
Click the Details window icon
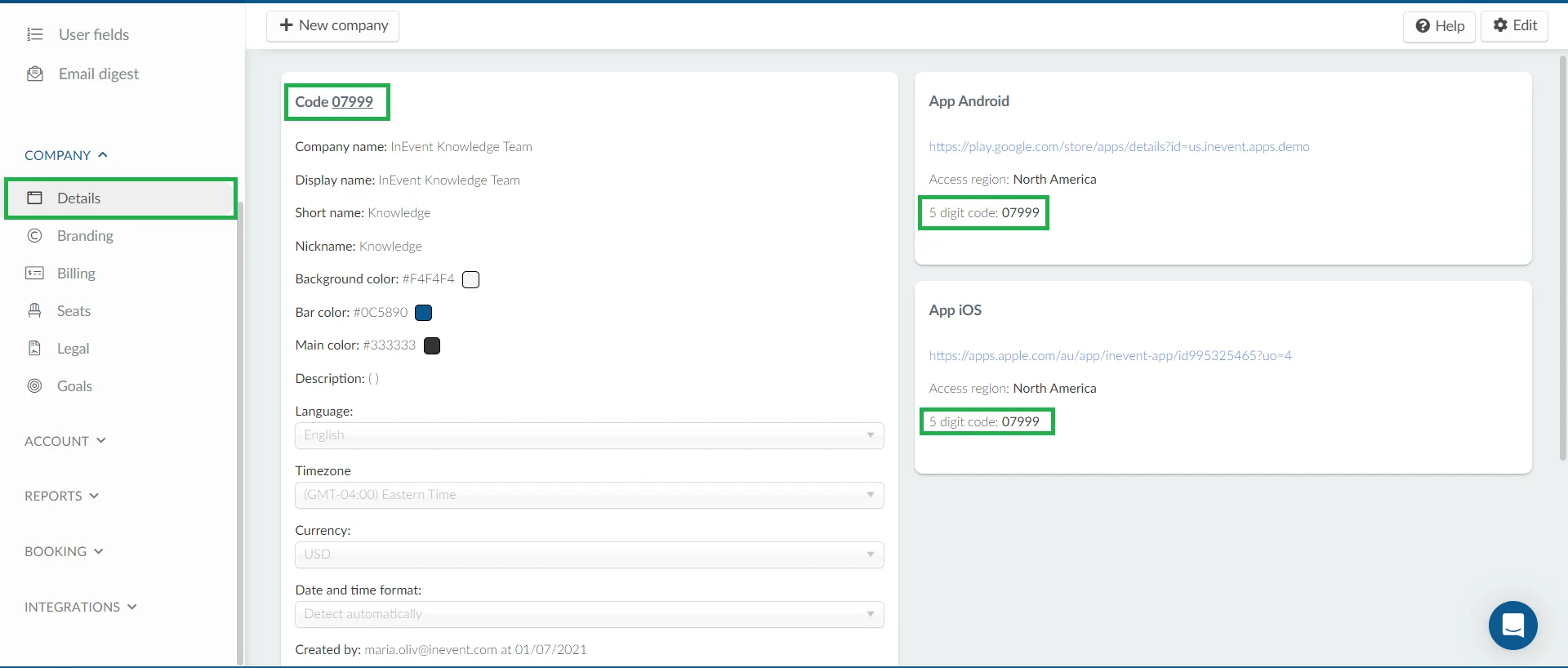[34, 198]
